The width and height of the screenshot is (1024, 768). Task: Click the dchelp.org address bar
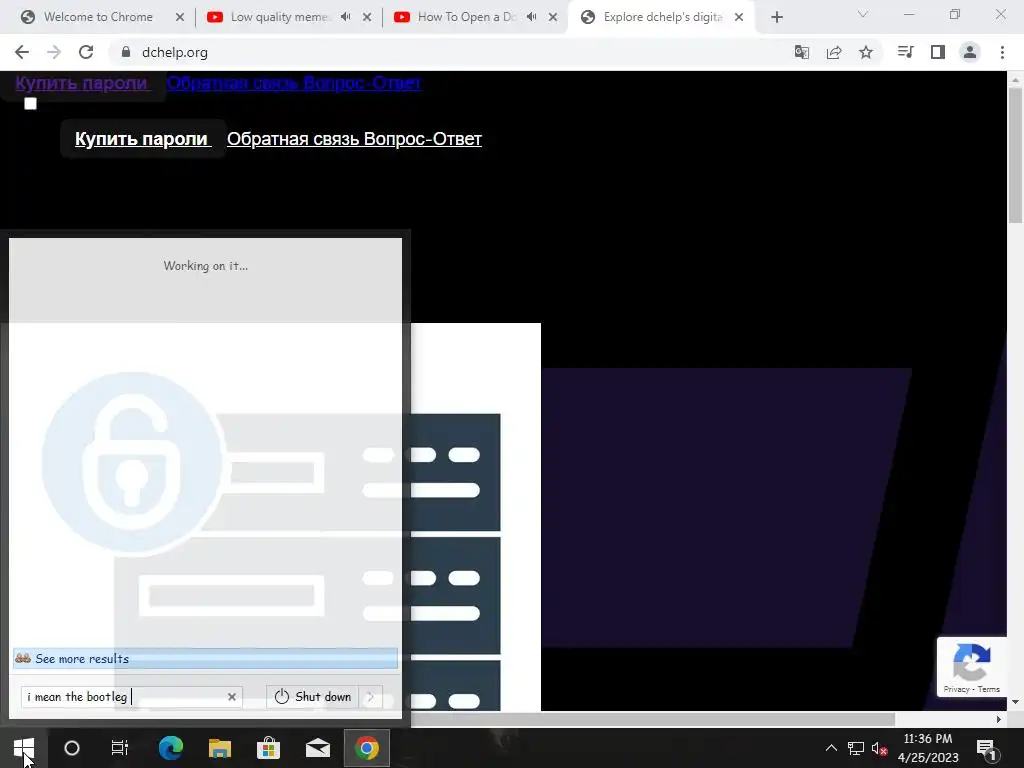click(x=451, y=52)
